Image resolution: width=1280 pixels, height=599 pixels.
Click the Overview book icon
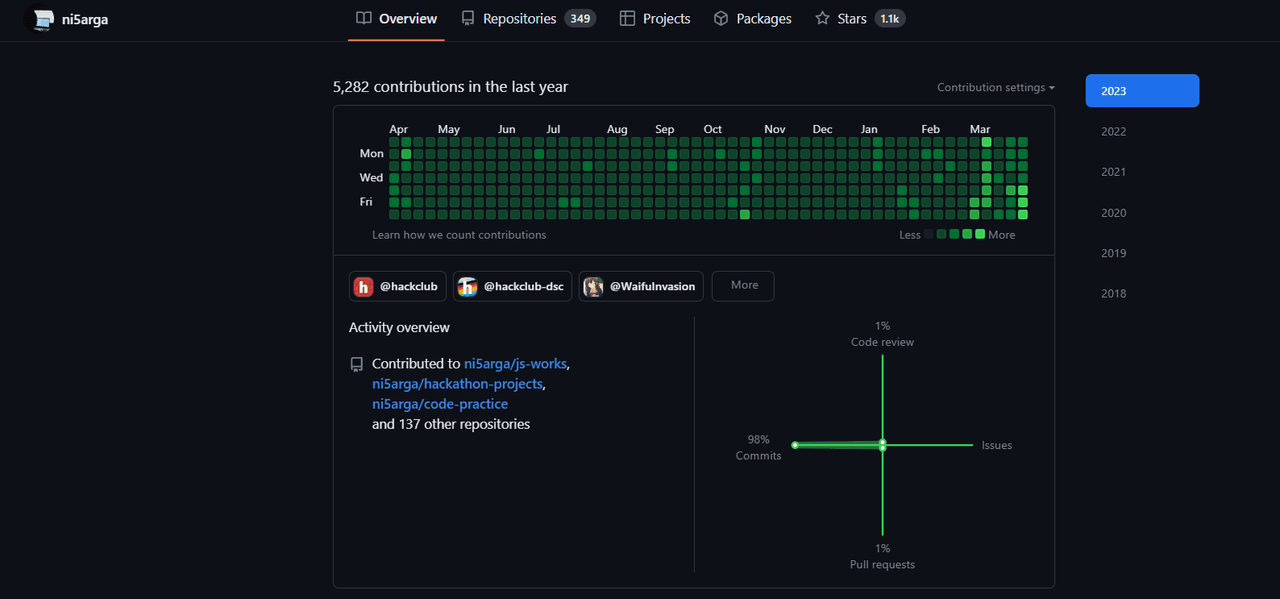[364, 18]
